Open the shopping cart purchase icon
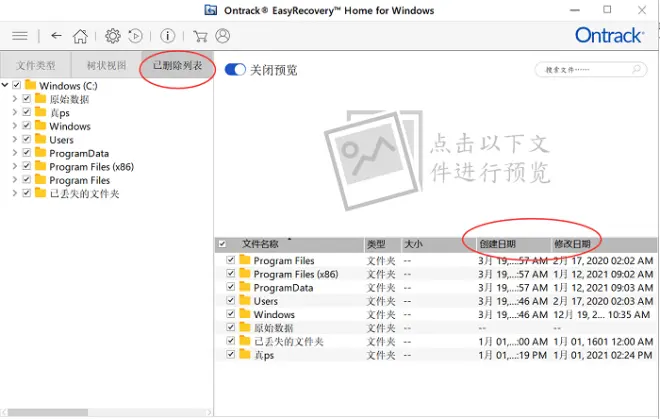660x419 pixels. pos(200,36)
